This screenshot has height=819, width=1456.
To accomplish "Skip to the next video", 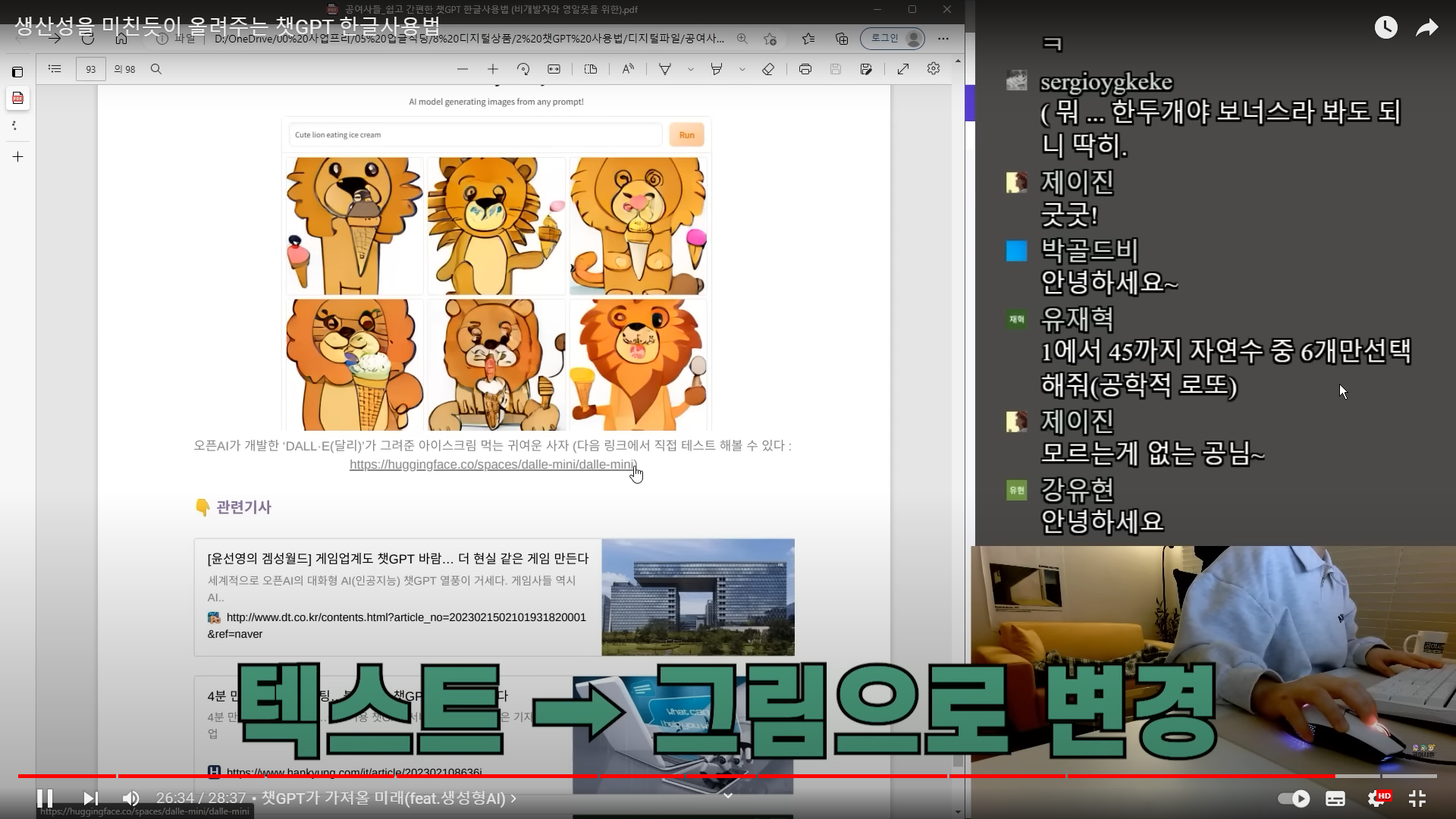I will (x=90, y=799).
